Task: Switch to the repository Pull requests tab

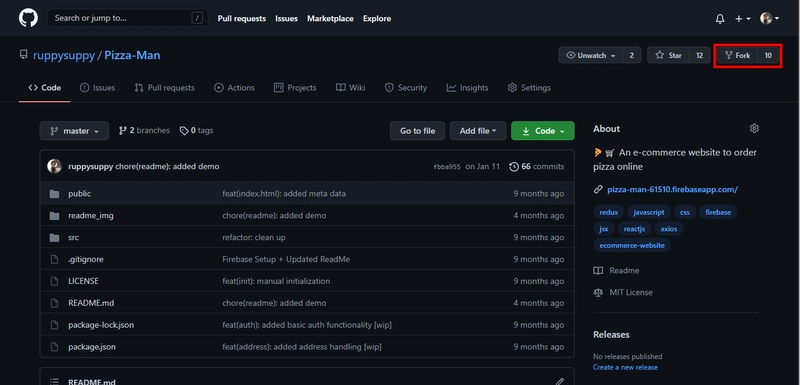Action: click(x=164, y=88)
